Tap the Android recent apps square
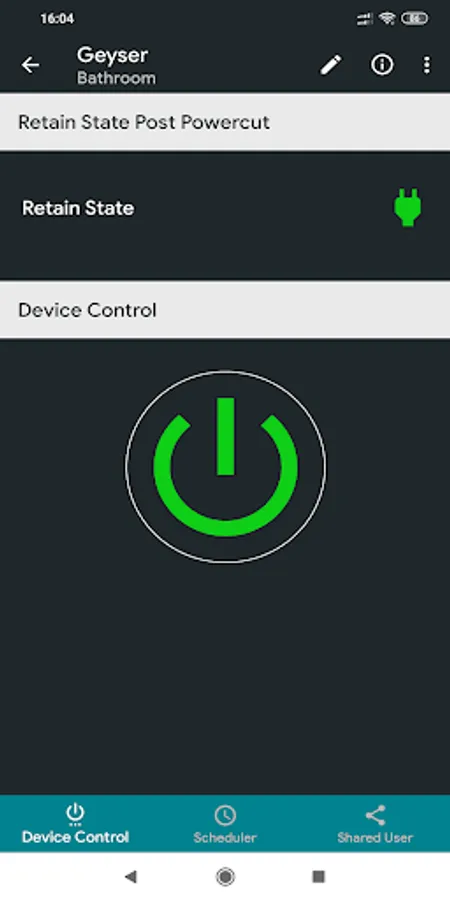This screenshot has width=450, height=900. [x=319, y=876]
